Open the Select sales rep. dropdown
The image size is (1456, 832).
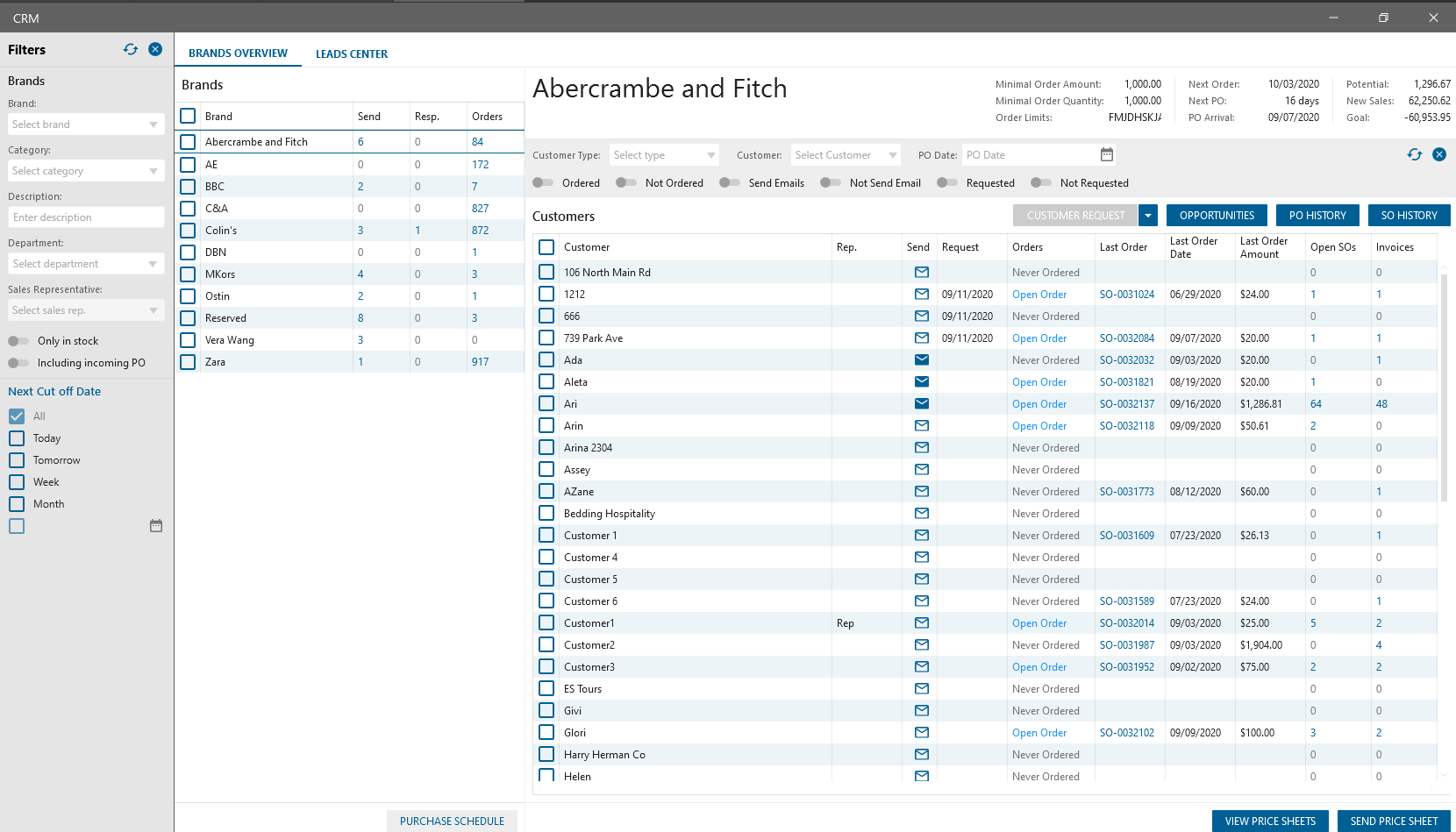point(86,310)
